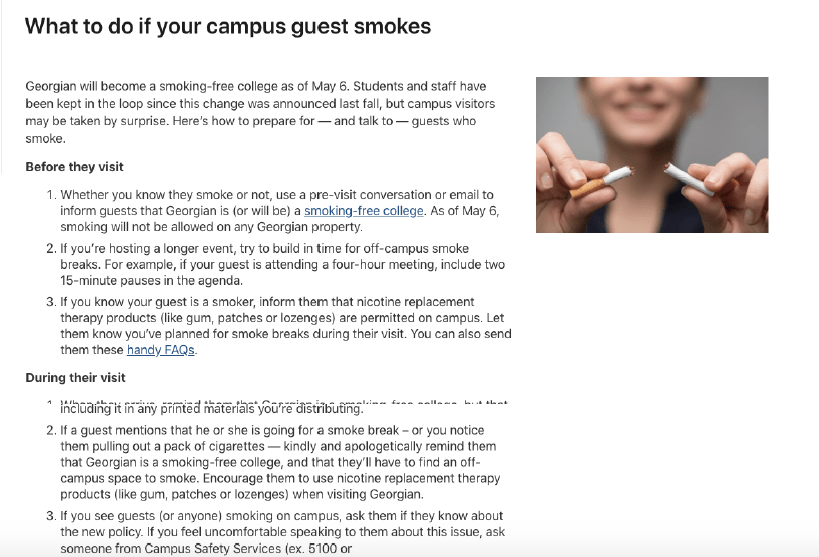Click the list item about hosting a longer event

280,264
